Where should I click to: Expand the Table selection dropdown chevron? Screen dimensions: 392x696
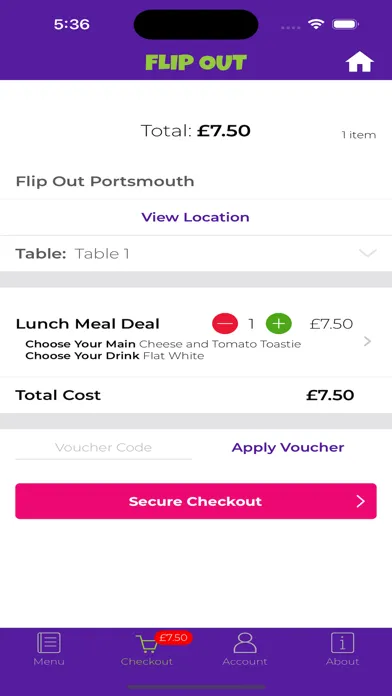click(x=368, y=253)
